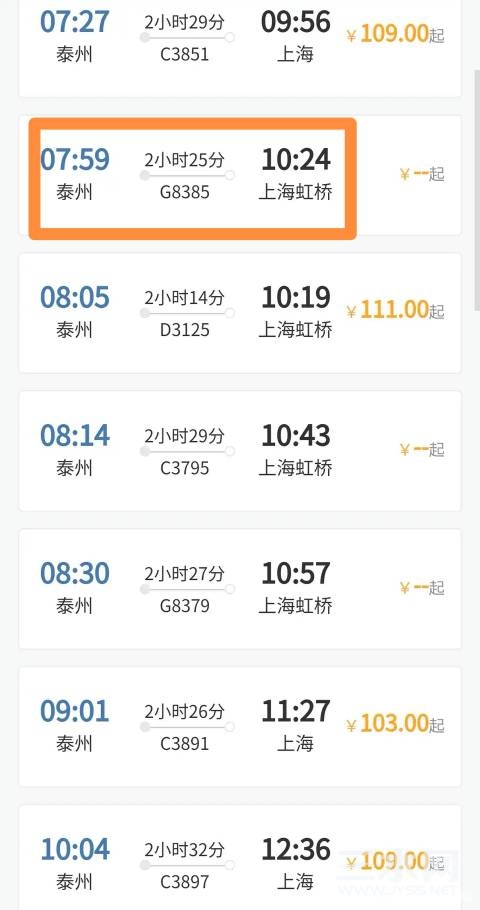Viewport: 480px width, 910px height.
Task: Click the 2小时14分 duration of D3125
Action: pyautogui.click(x=184, y=298)
